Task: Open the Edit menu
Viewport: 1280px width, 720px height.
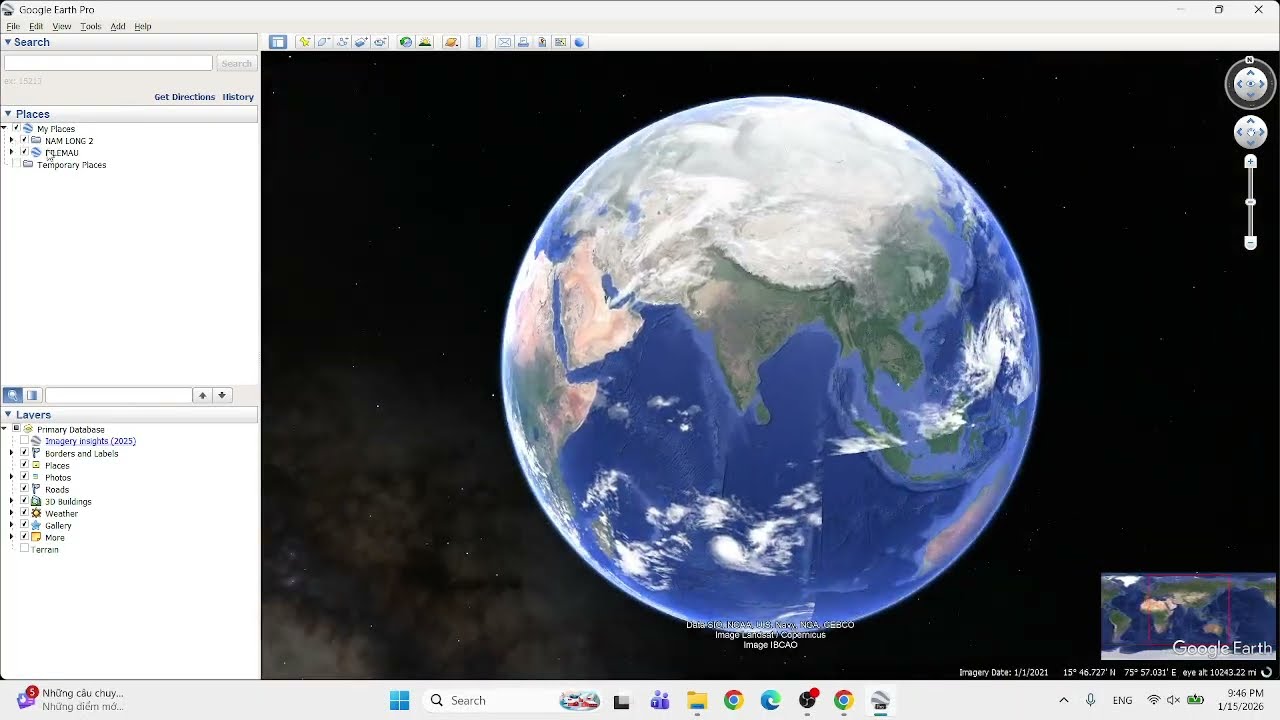Action: [36, 26]
